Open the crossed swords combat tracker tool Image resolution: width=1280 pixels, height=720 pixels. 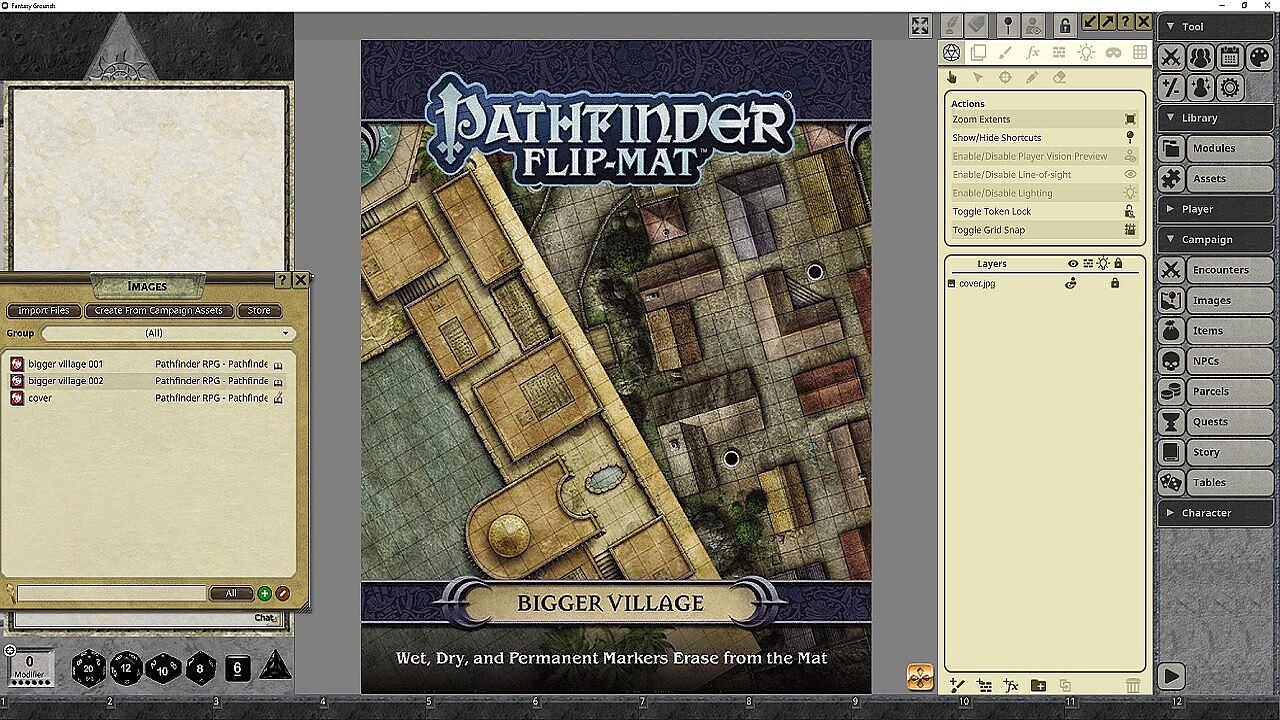(x=1172, y=57)
